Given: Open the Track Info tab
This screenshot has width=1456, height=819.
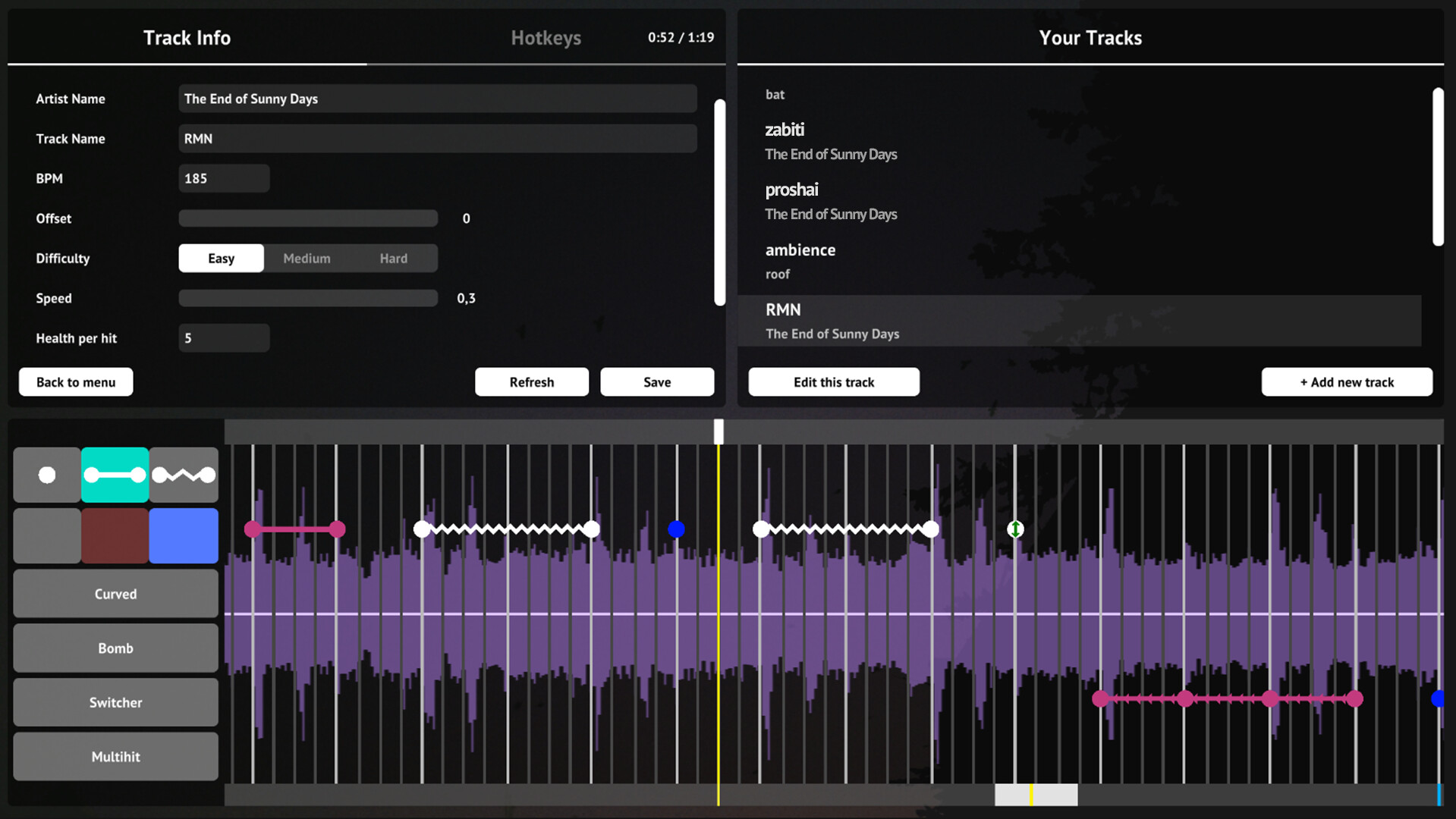Looking at the screenshot, I should coord(187,37).
